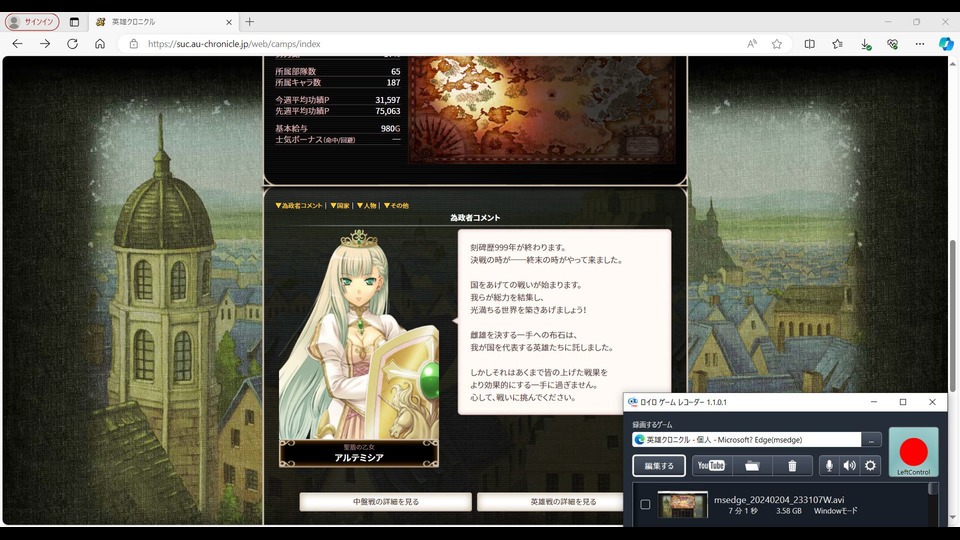The height and width of the screenshot is (540, 960).
Task: Select the 英雄クロニクル browser tab
Action: click(162, 22)
